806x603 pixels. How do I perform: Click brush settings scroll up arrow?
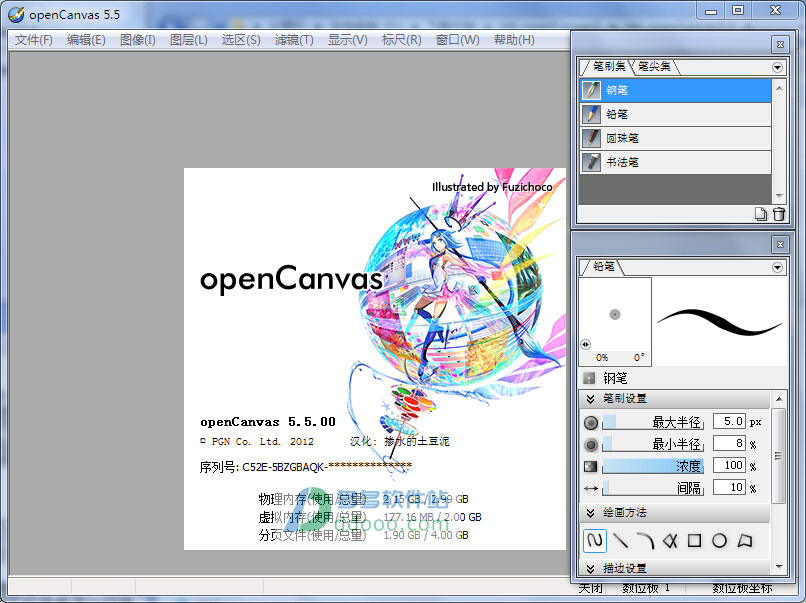[x=778, y=399]
